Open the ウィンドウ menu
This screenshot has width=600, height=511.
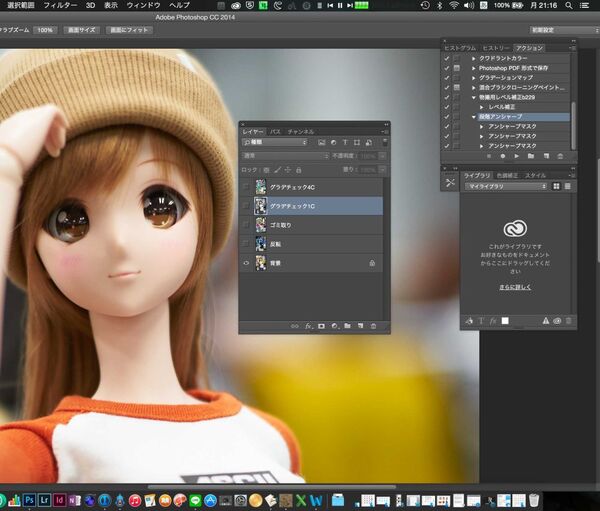pyautogui.click(x=143, y=5)
